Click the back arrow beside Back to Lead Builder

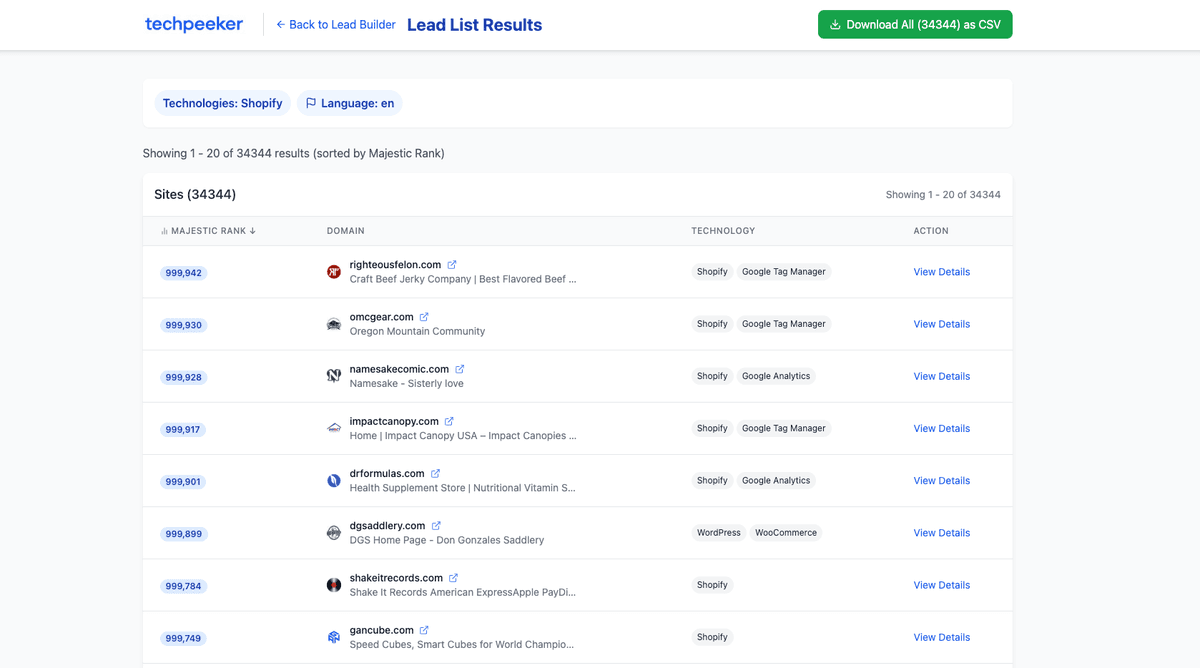click(x=279, y=23)
